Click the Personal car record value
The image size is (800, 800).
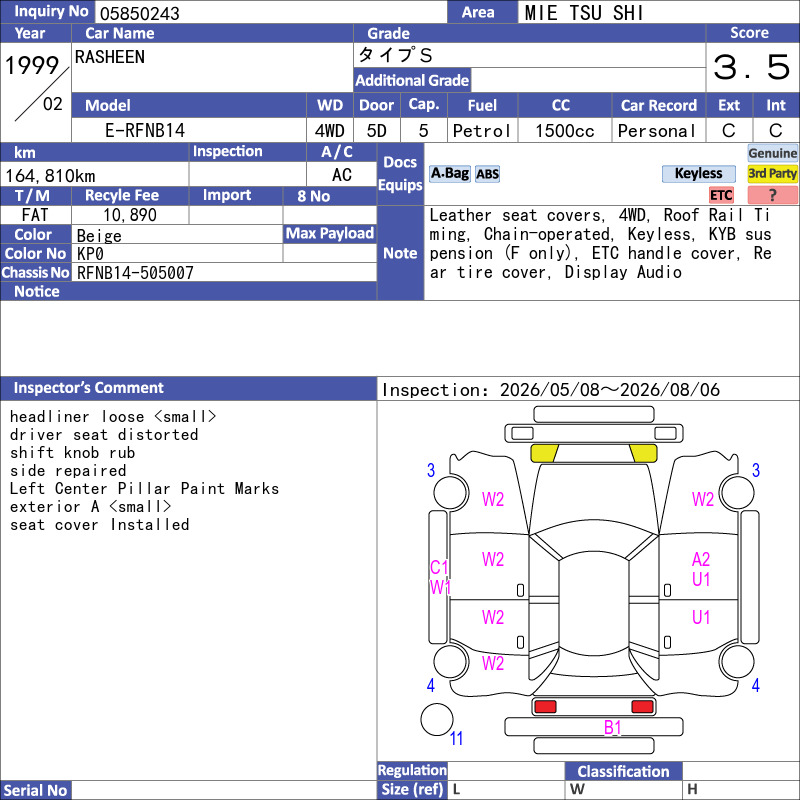(x=657, y=131)
